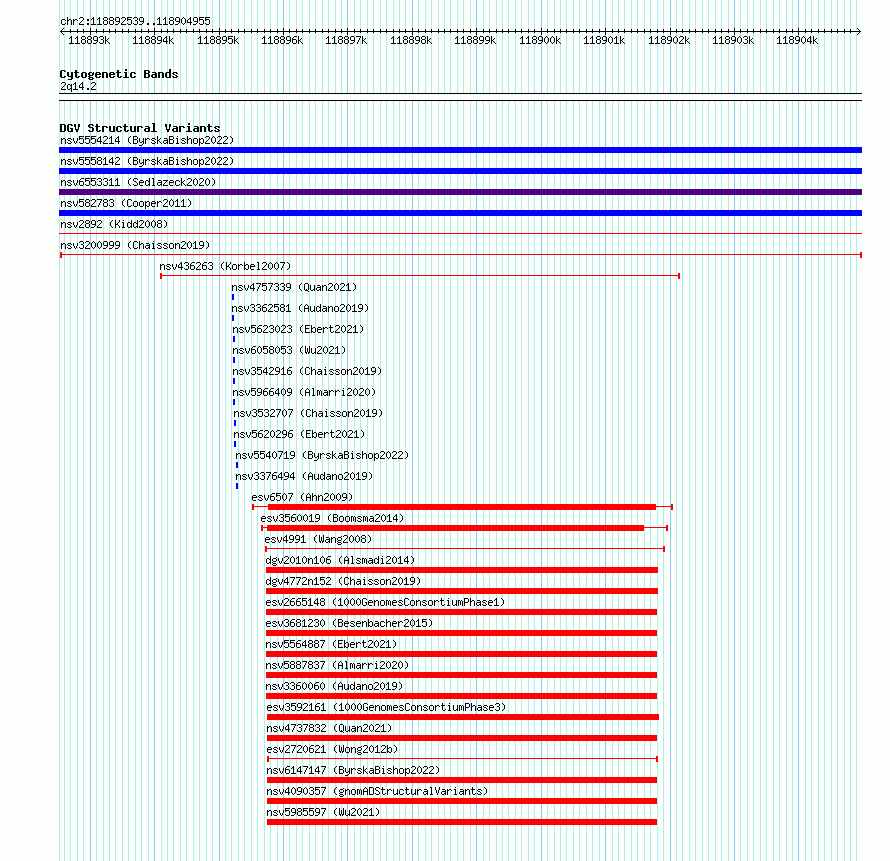
Task: Click the DGV Structural Variants track title
Action: tap(140, 128)
